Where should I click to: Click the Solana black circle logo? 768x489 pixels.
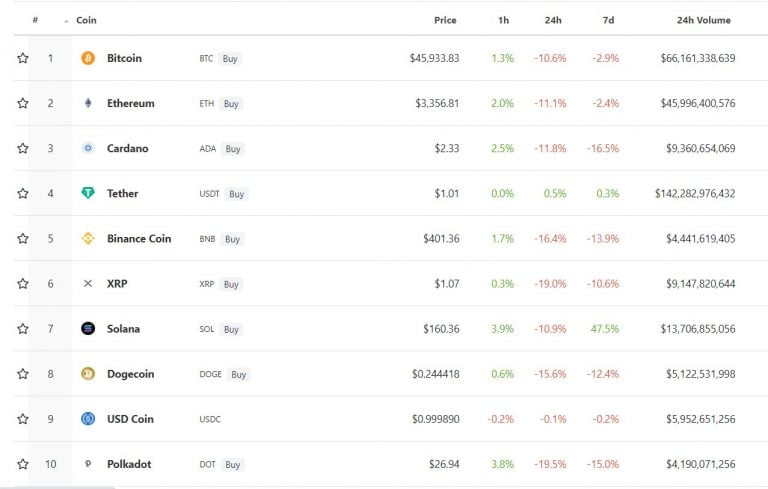pos(88,328)
